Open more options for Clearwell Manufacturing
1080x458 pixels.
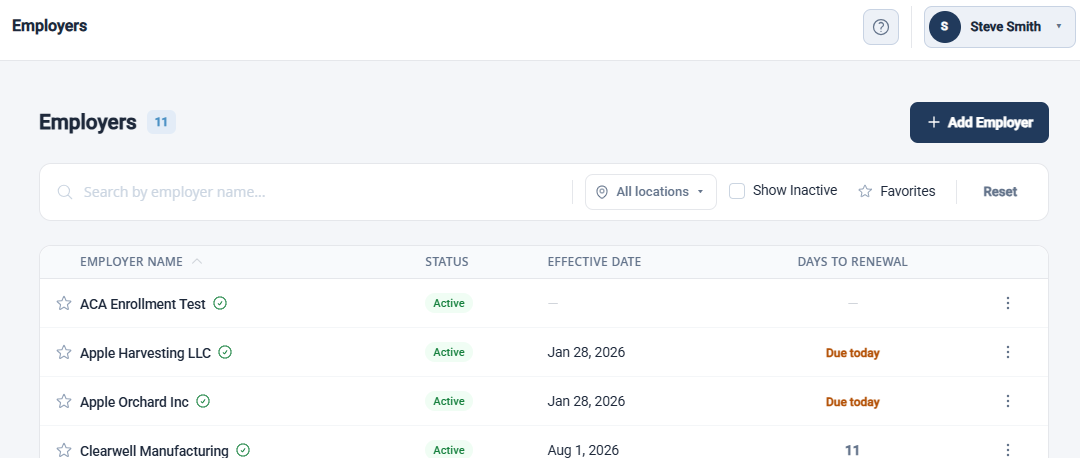tap(1008, 450)
